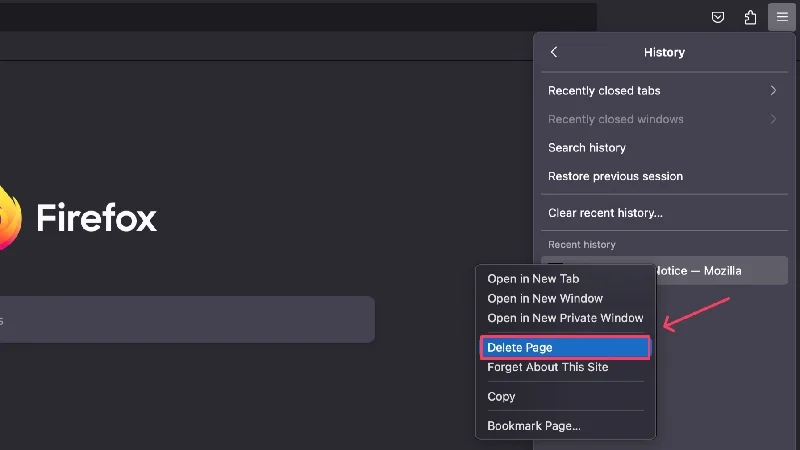Go back using the History panel arrow
Screen dimensions: 800x450
[554, 52]
